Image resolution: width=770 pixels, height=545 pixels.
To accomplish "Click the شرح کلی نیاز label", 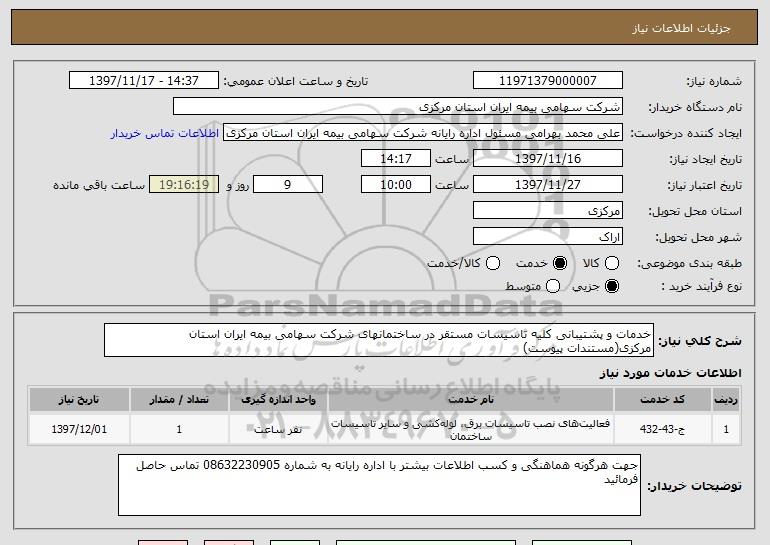I will [700, 341].
